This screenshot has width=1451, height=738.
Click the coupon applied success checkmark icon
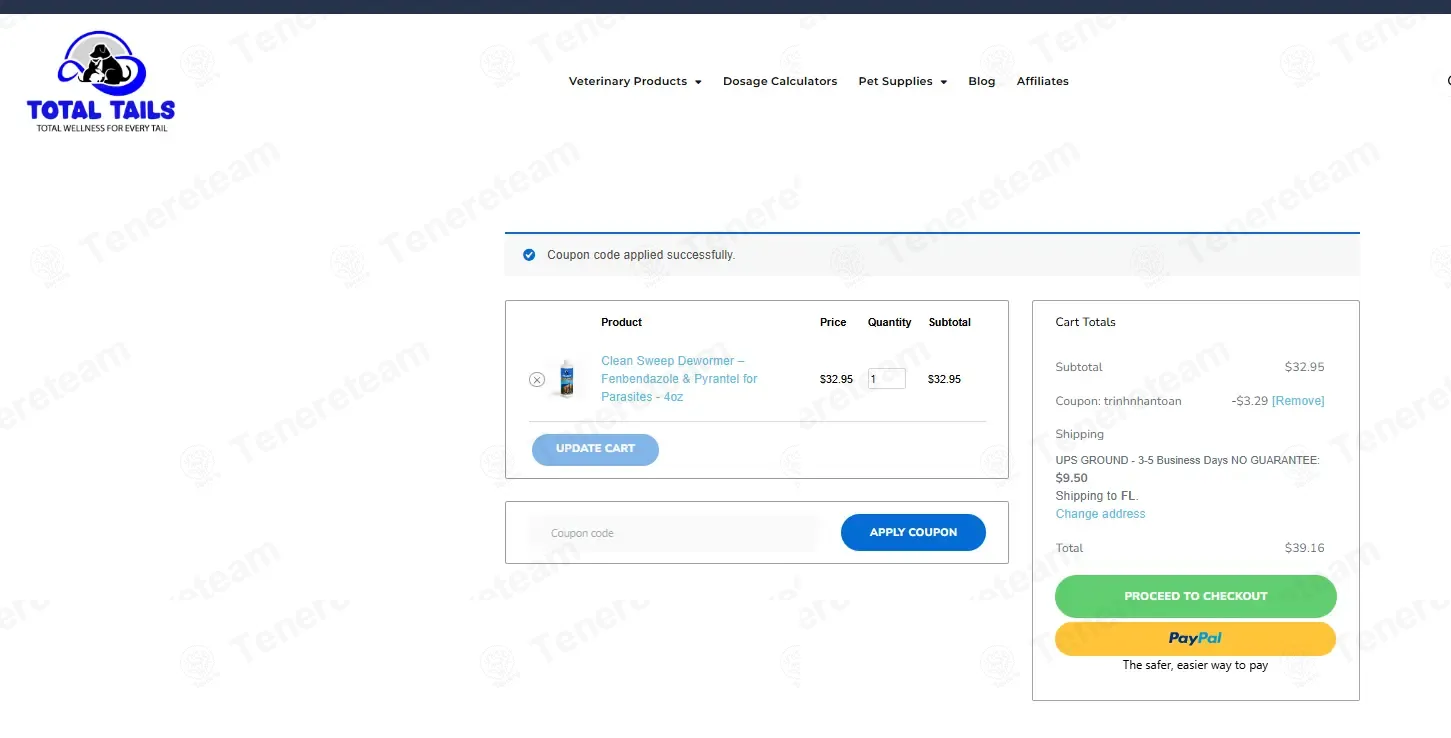529,255
